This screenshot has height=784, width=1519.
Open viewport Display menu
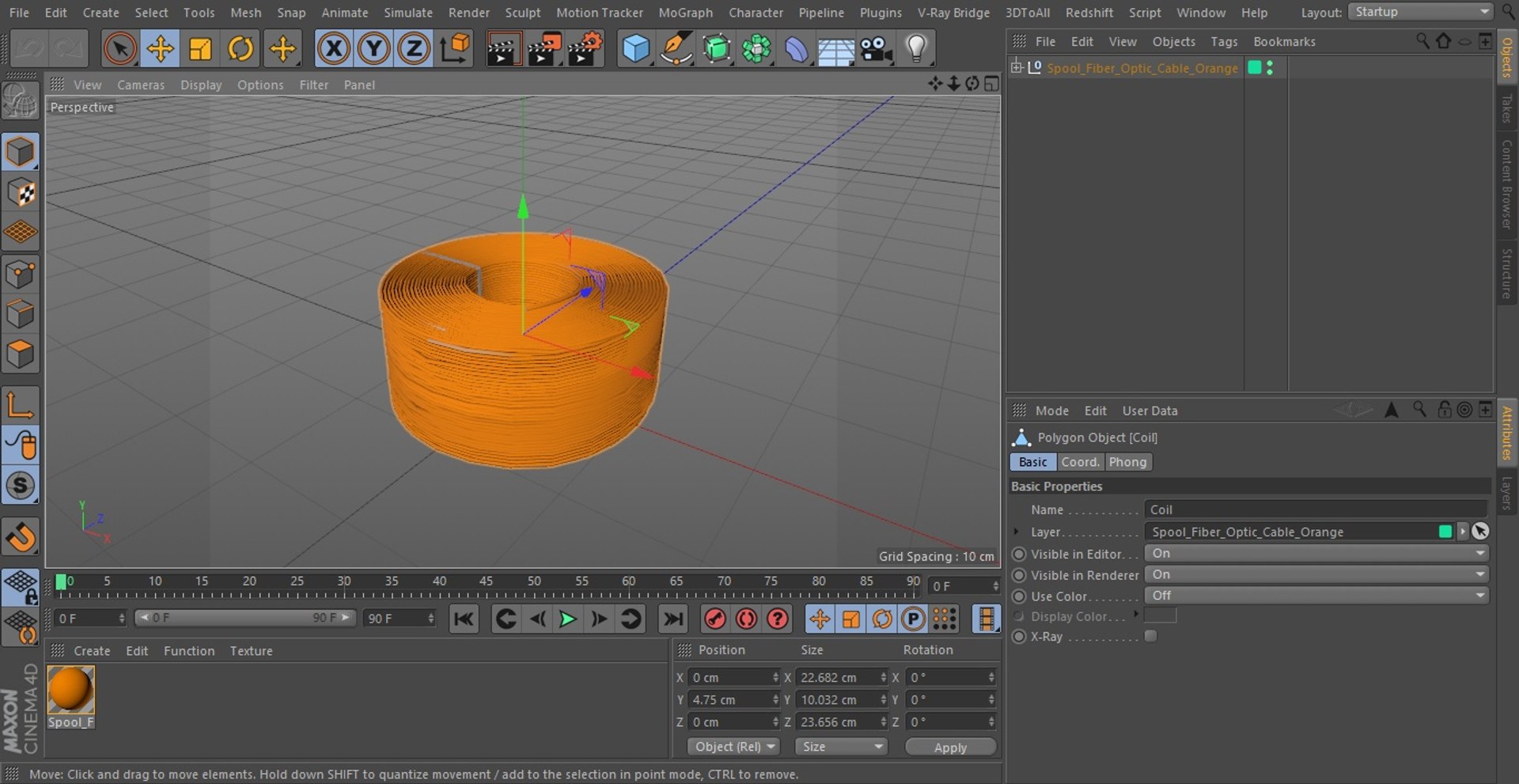(201, 85)
